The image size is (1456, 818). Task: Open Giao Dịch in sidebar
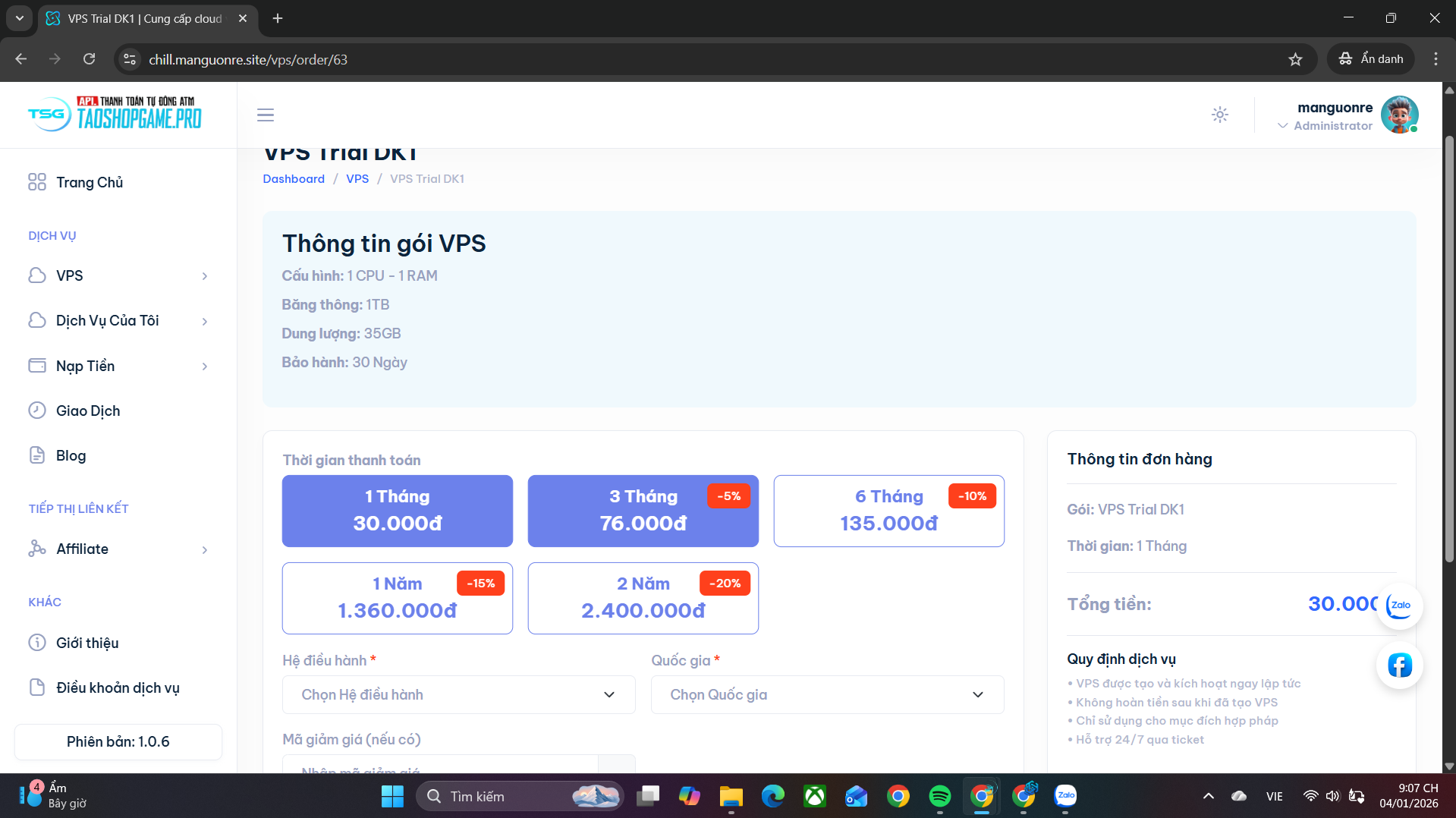pos(88,411)
